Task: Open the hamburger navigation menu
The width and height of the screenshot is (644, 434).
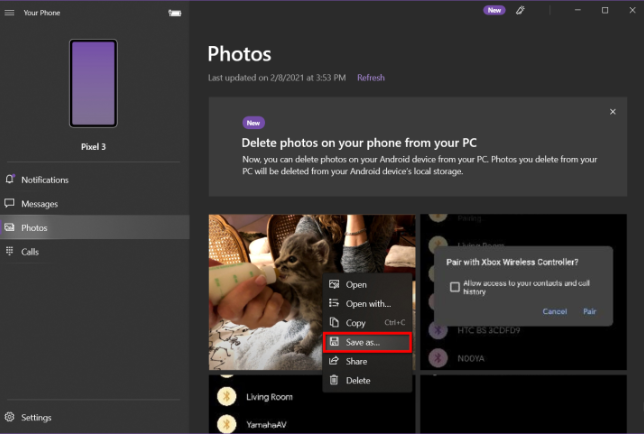Action: coord(9,13)
